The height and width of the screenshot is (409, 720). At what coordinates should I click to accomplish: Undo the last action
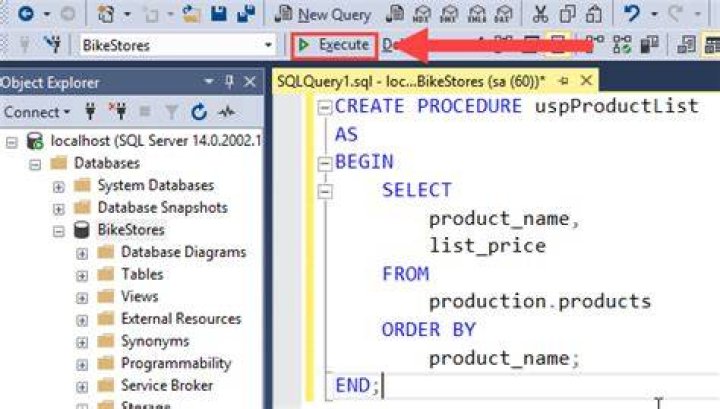click(x=632, y=14)
